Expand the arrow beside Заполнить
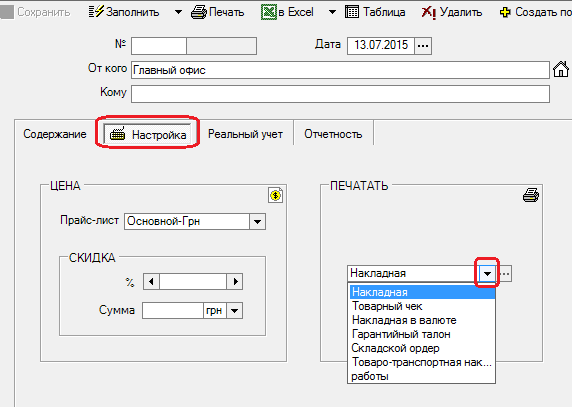The image size is (572, 407). (x=178, y=12)
